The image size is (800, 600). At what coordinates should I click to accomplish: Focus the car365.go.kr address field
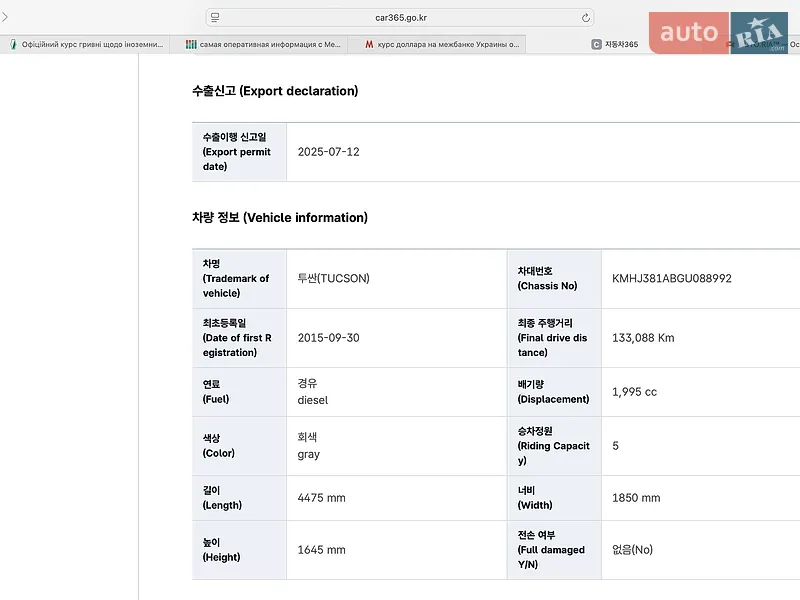400,18
